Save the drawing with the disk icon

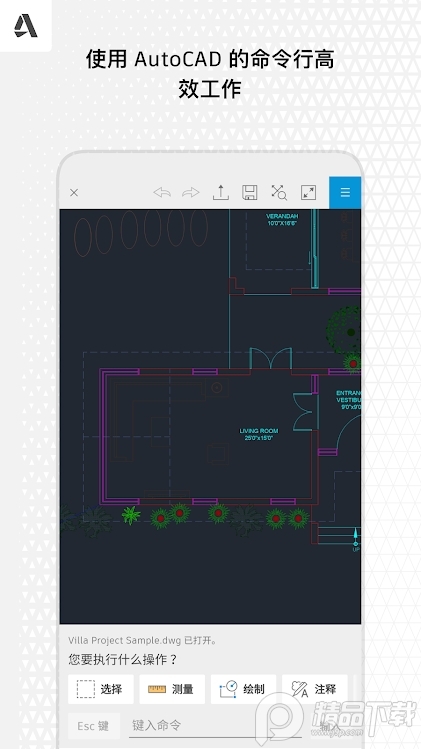[249, 192]
